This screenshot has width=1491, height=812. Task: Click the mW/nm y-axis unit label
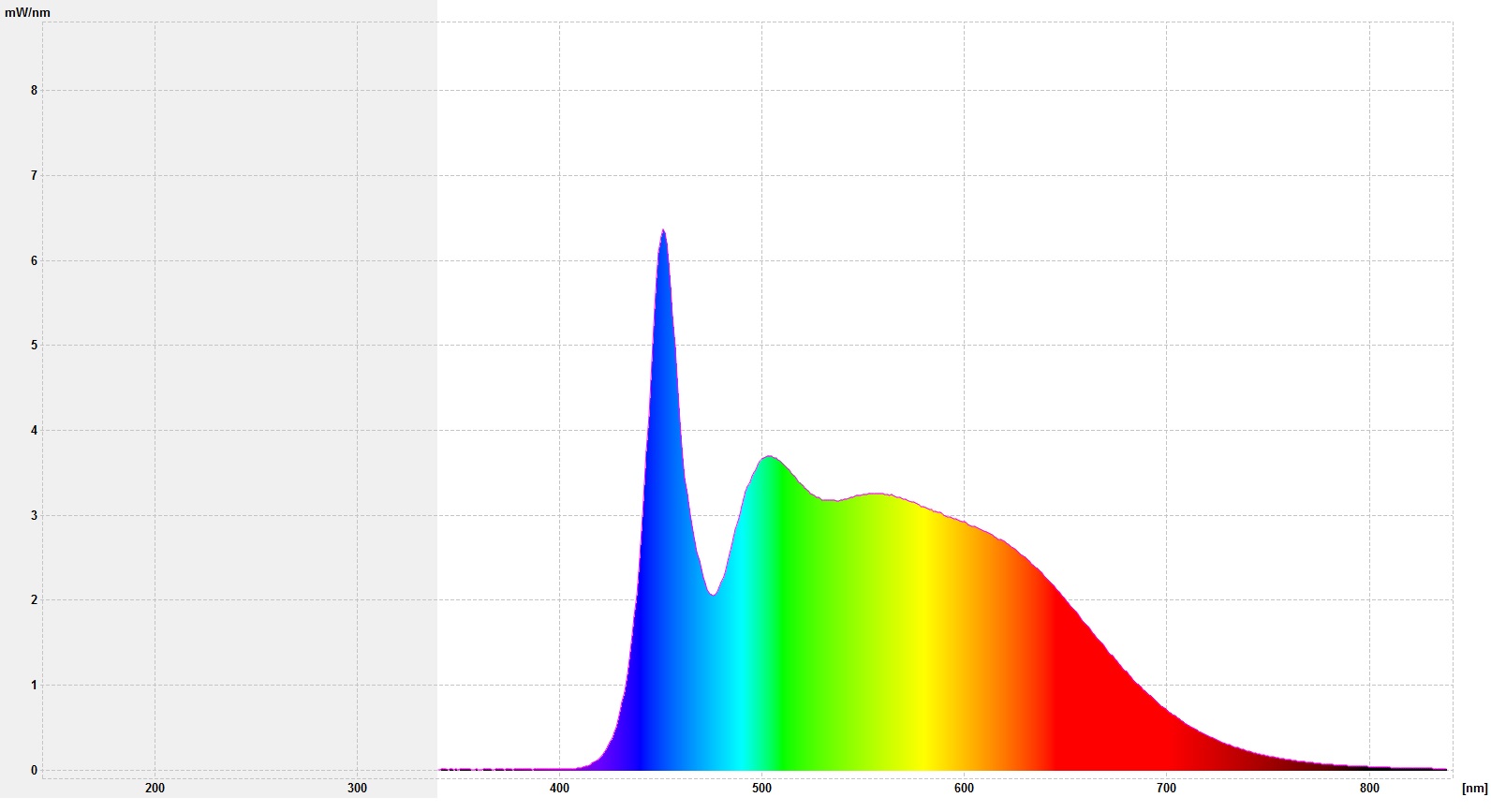click(28, 12)
